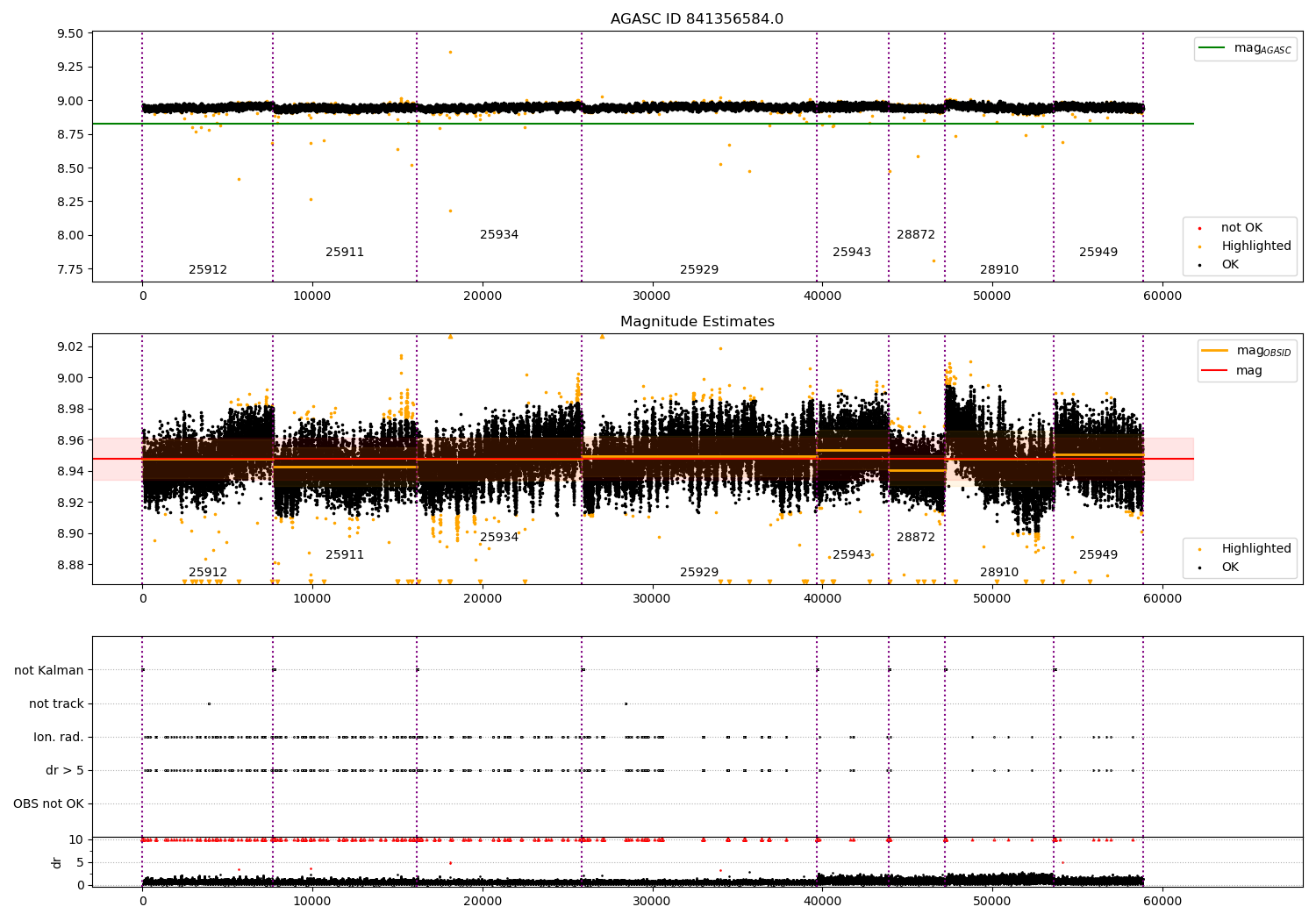Click the 'not track' y-axis label
Screen dimensions: 1316x921
56,704
